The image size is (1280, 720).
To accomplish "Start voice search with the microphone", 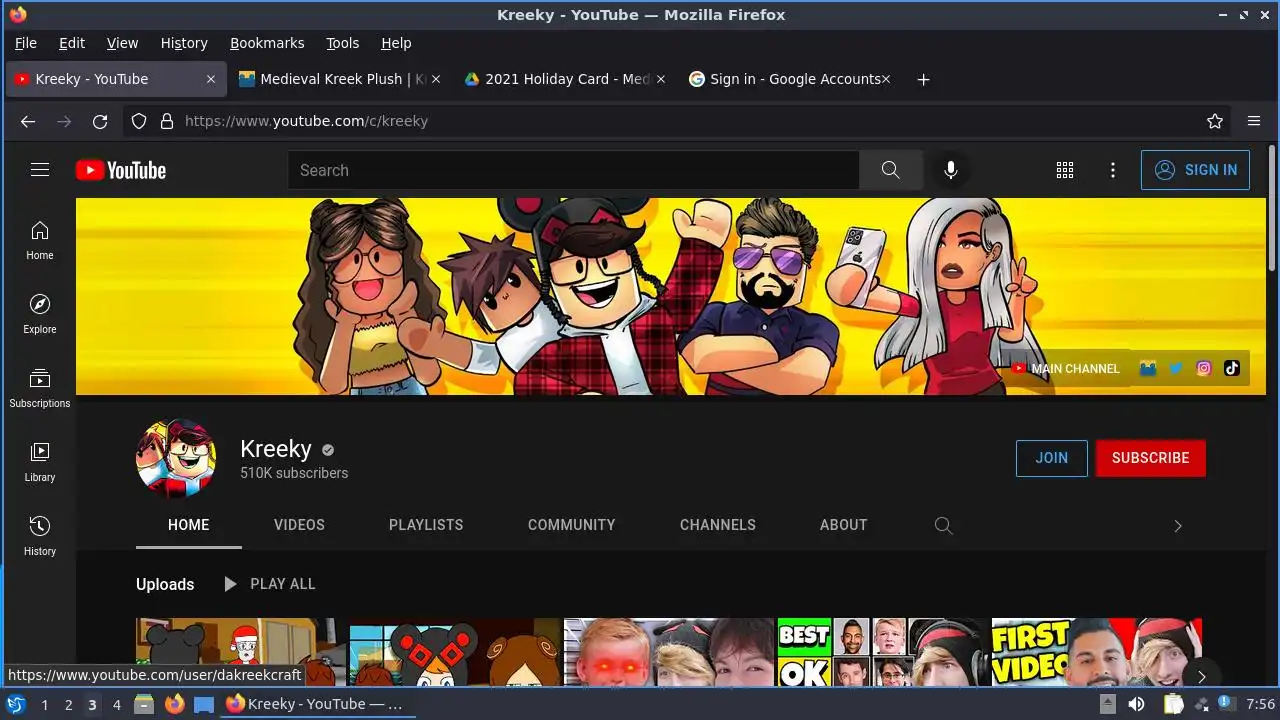I will pyautogui.click(x=951, y=170).
